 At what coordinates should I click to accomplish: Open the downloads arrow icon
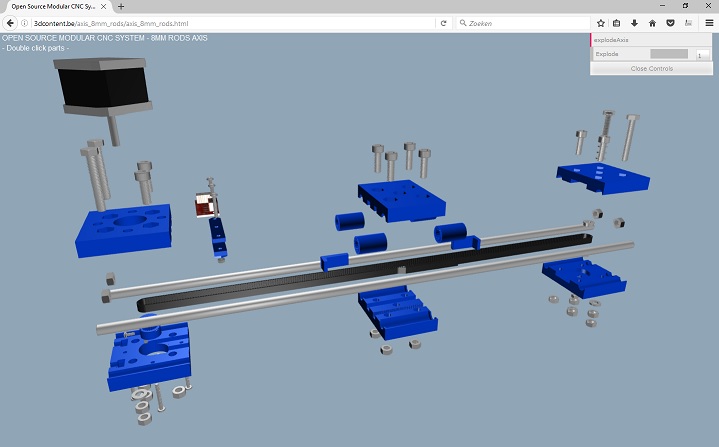(634, 23)
